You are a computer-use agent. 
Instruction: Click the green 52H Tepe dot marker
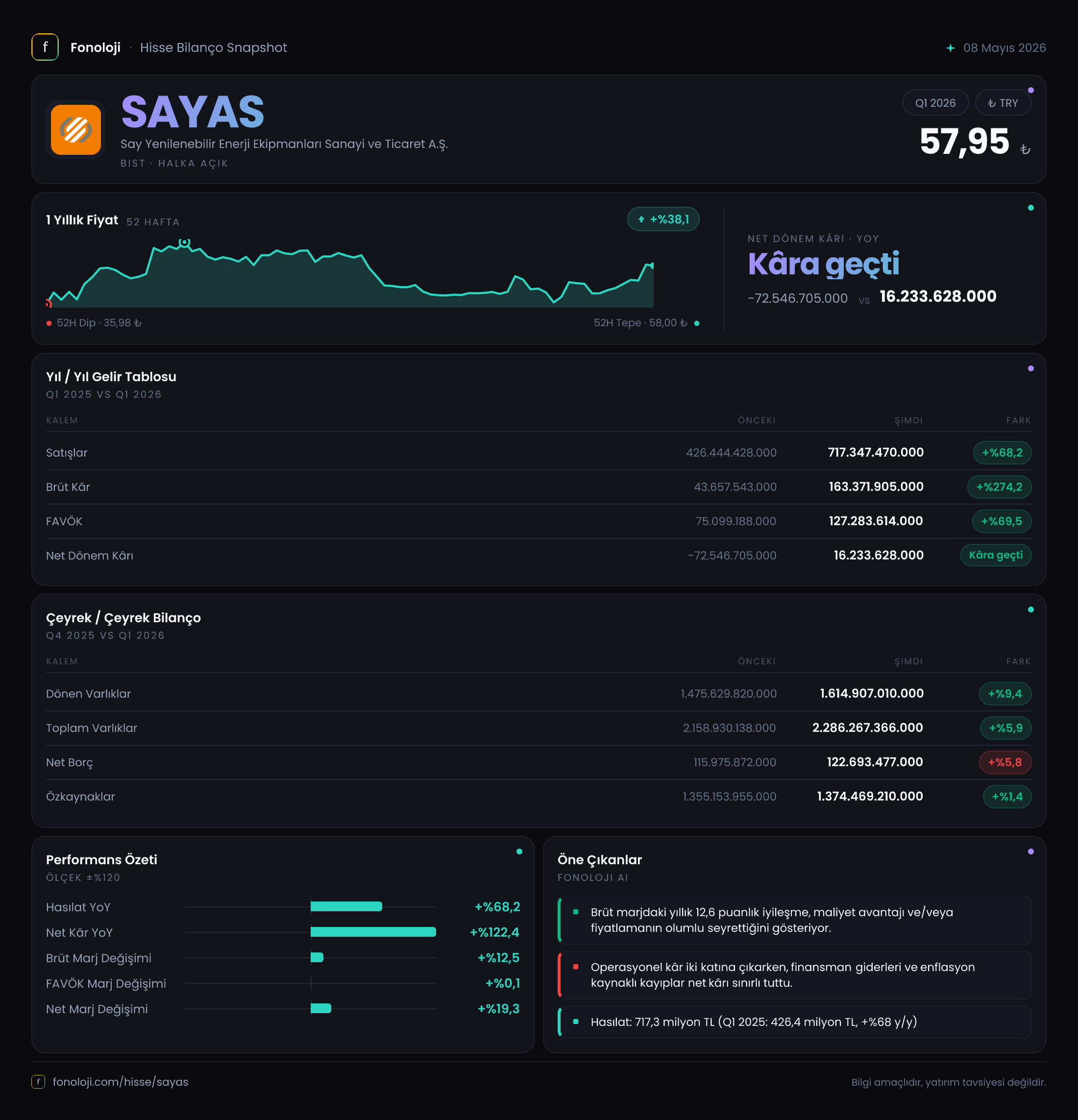coord(697,323)
